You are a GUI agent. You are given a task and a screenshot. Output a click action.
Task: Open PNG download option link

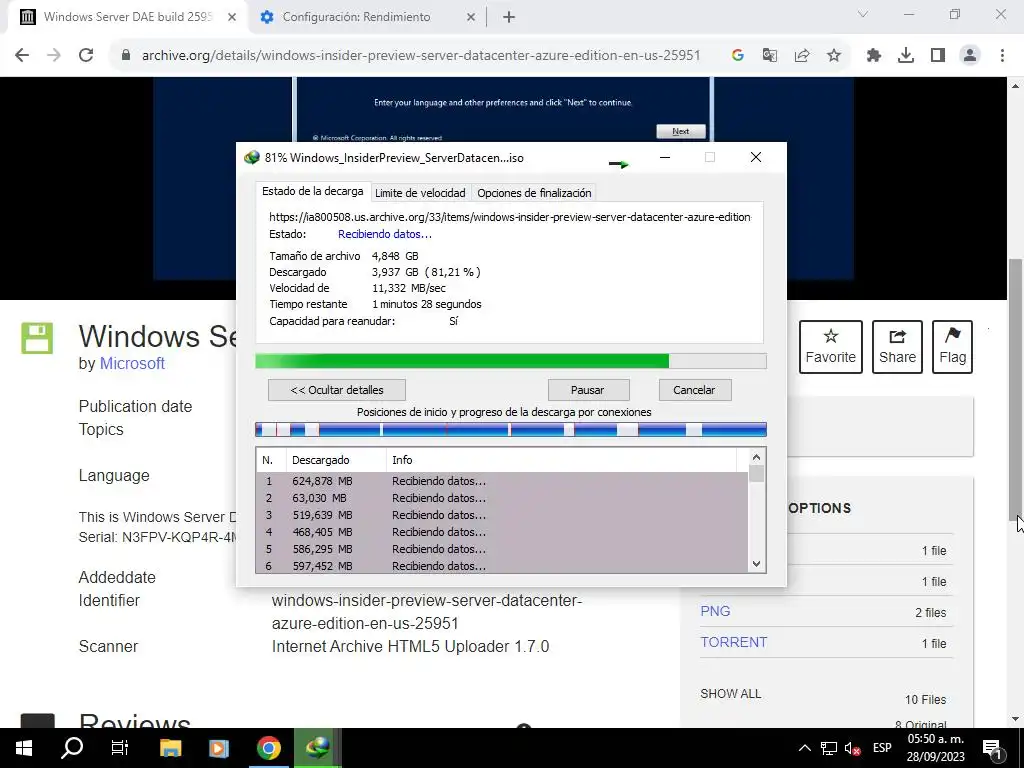coord(715,611)
